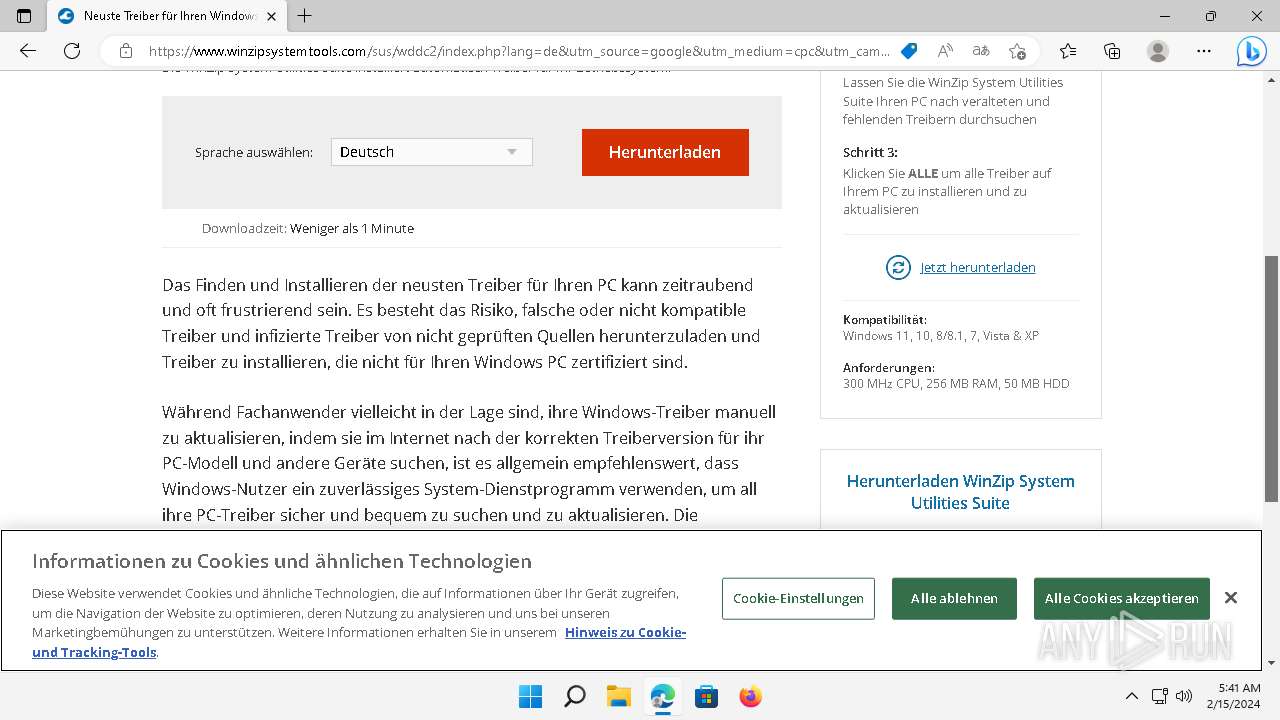Open a new browser tab
1280x720 pixels.
(305, 16)
